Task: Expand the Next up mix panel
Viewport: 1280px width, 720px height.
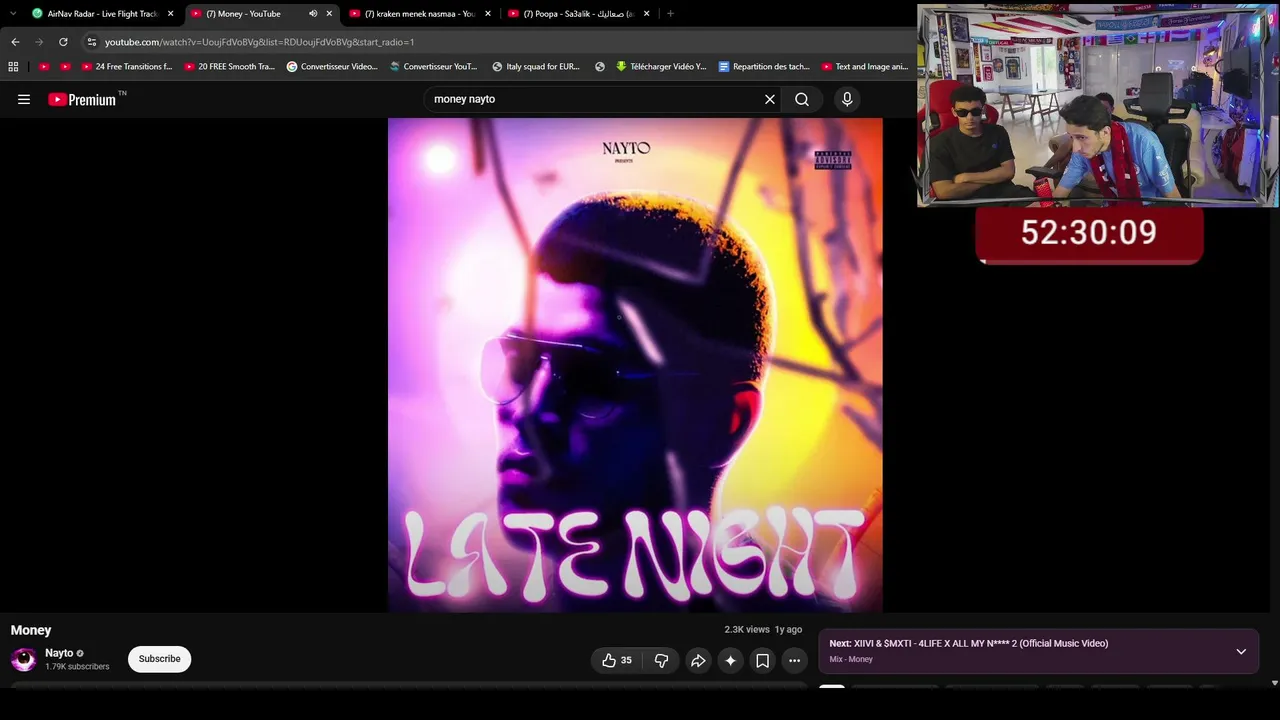Action: click(1241, 652)
